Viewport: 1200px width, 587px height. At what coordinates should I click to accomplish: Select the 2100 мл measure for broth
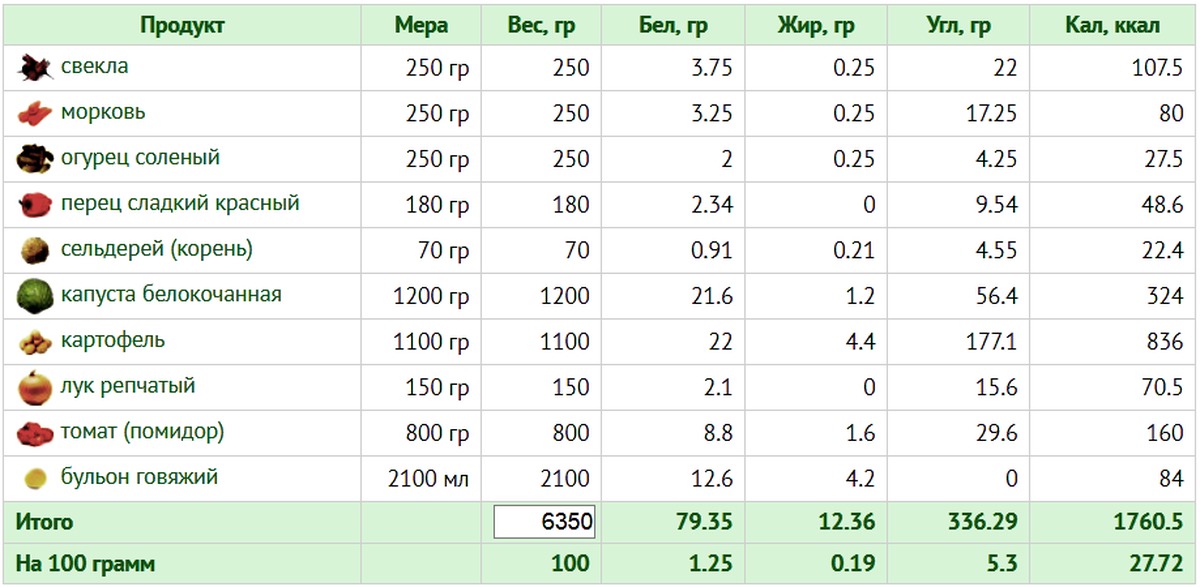(428, 479)
